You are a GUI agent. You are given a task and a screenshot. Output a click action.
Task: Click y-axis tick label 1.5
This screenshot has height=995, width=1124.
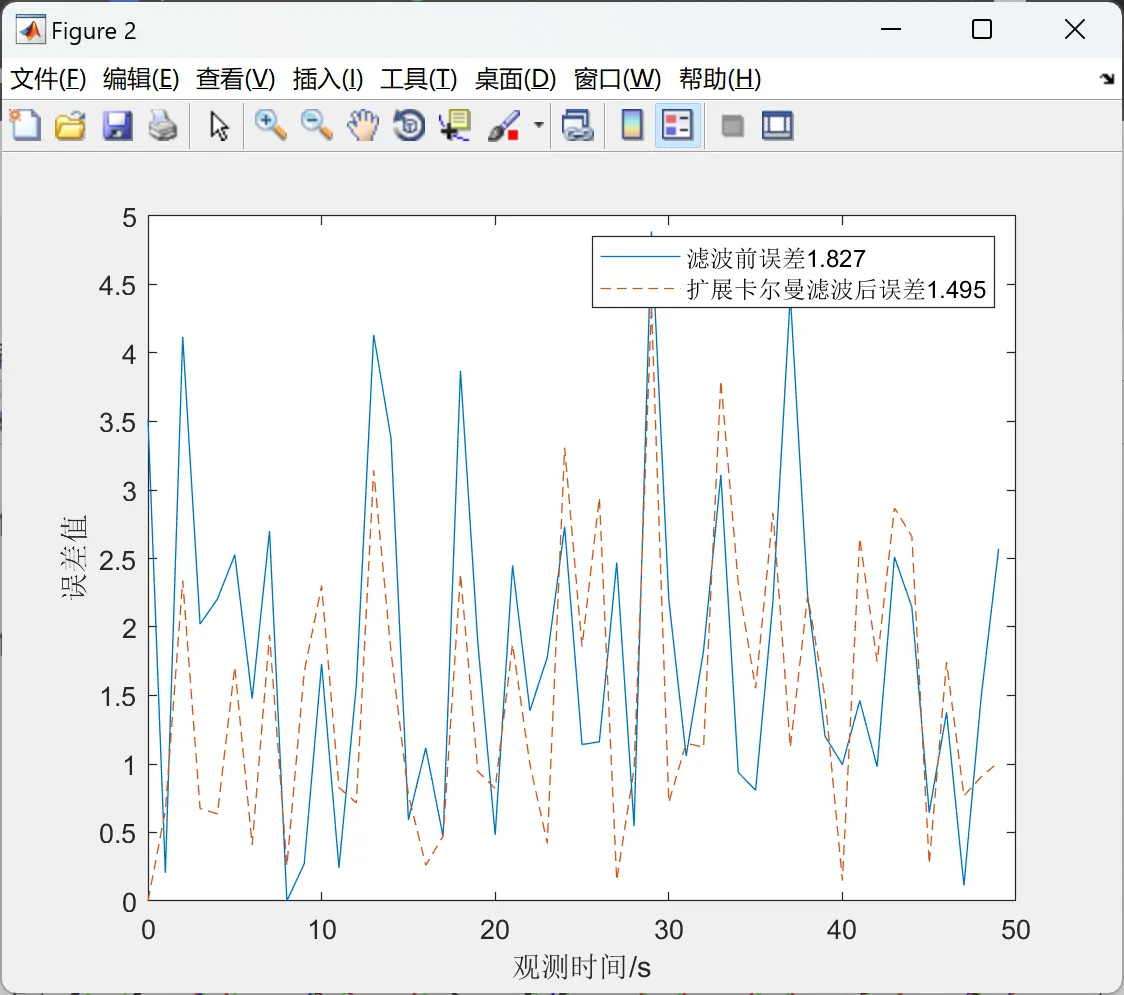(x=117, y=698)
